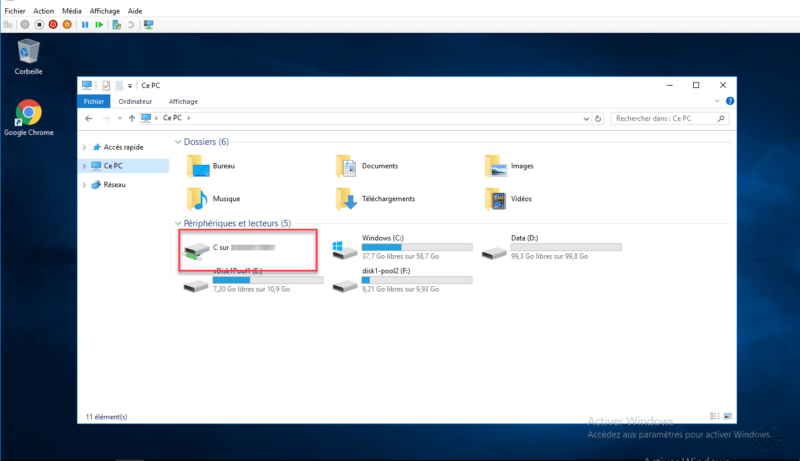Toggle enhanced session mode icon

(148, 24)
